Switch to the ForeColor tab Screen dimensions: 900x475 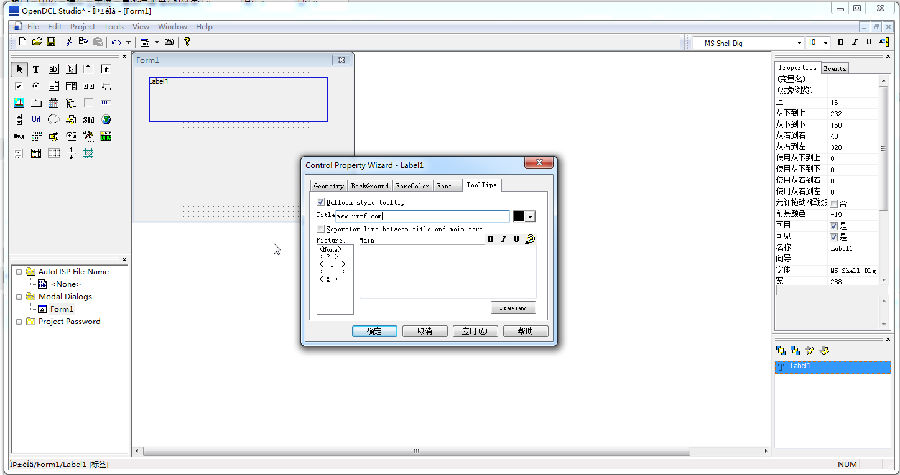tap(412, 186)
